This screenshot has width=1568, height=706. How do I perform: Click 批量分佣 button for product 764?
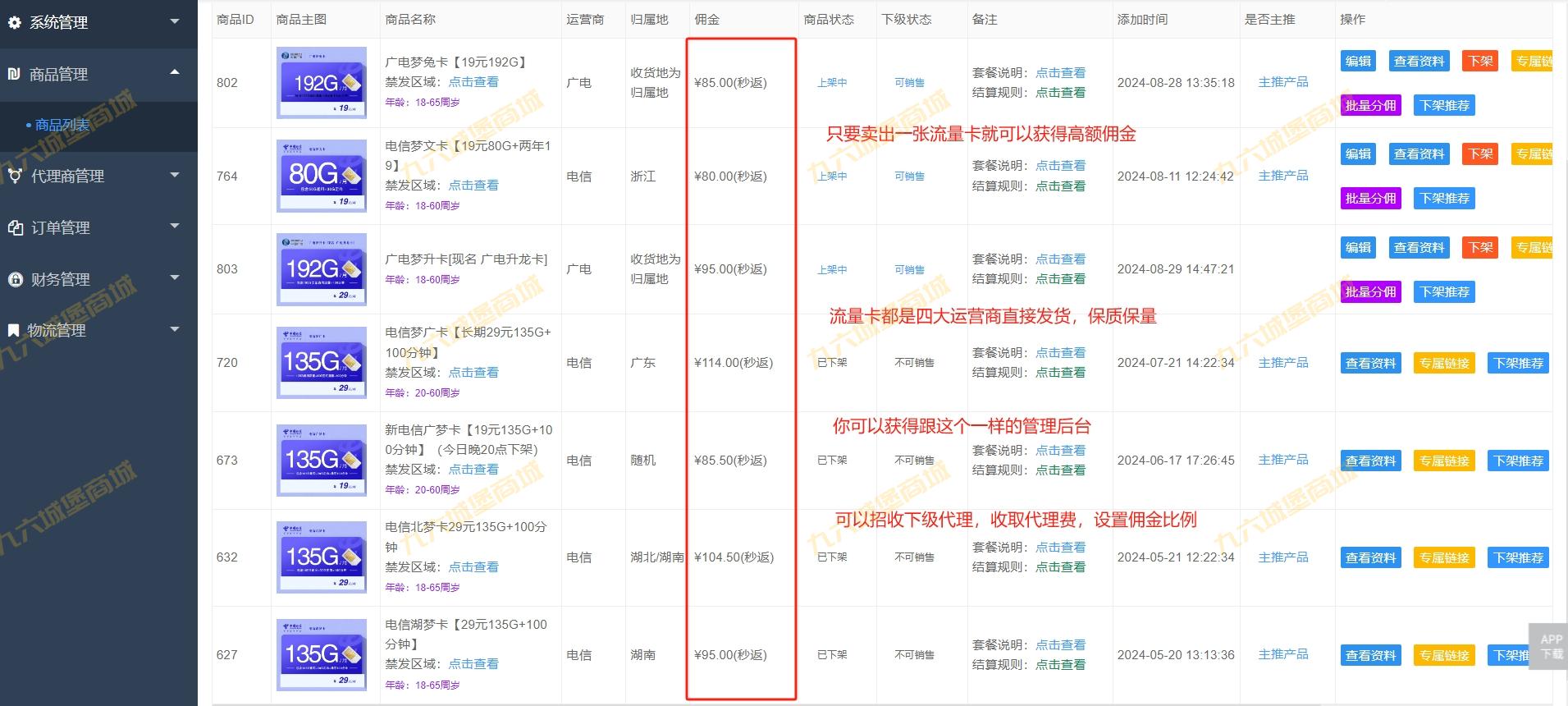coord(1370,198)
